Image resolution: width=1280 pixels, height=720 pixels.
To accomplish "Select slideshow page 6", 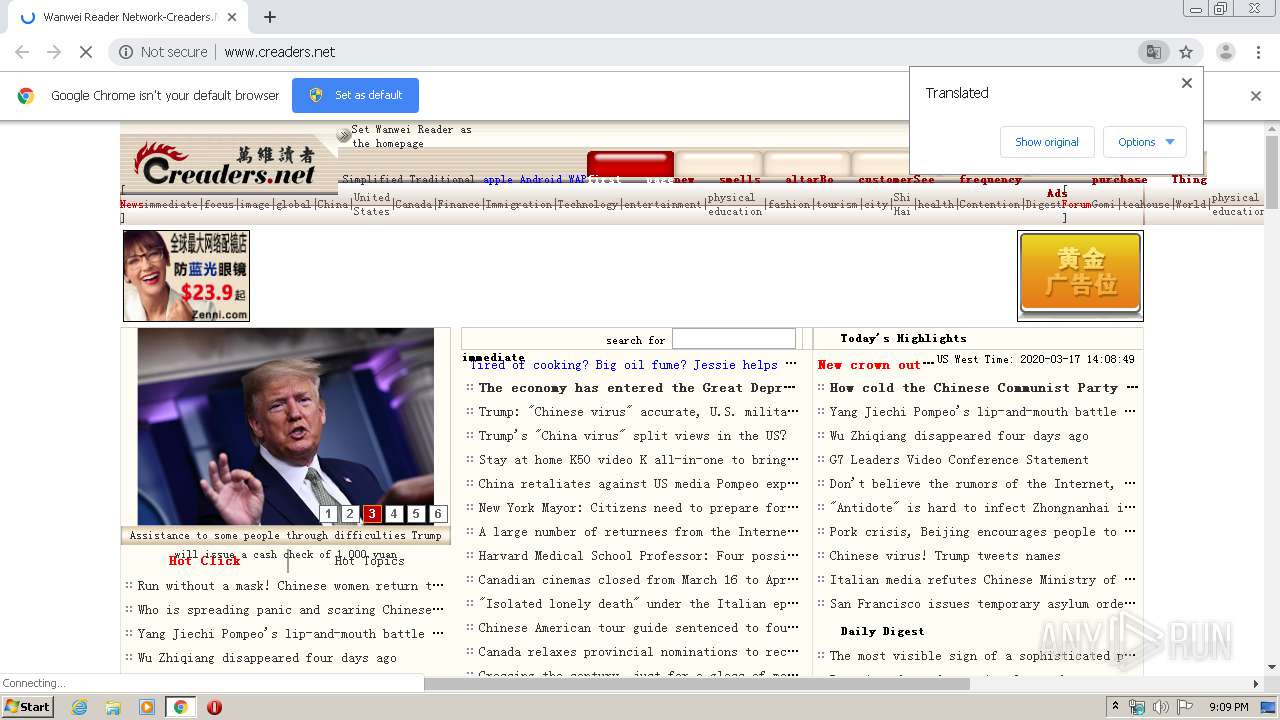I will point(438,514).
